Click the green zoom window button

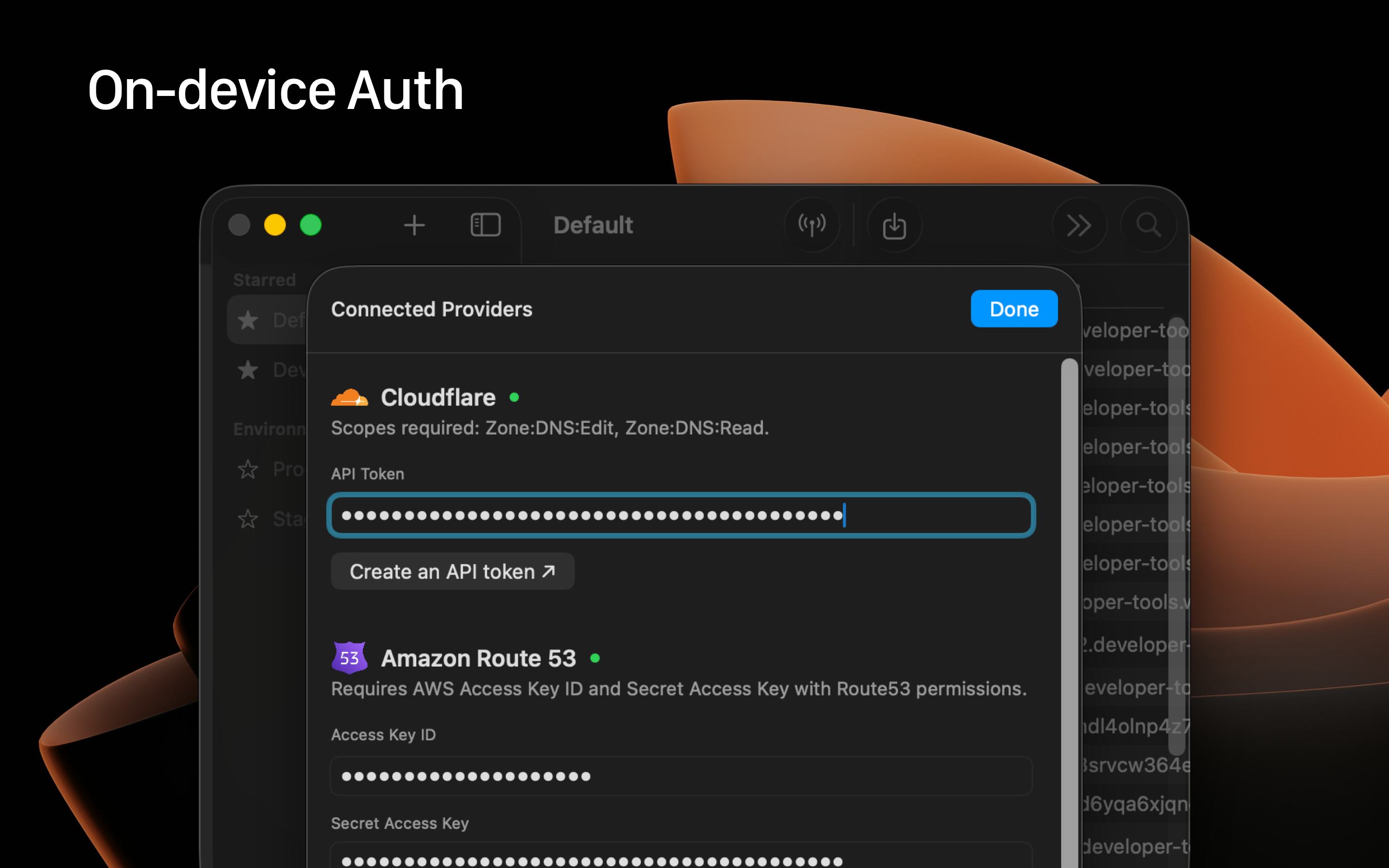311,225
